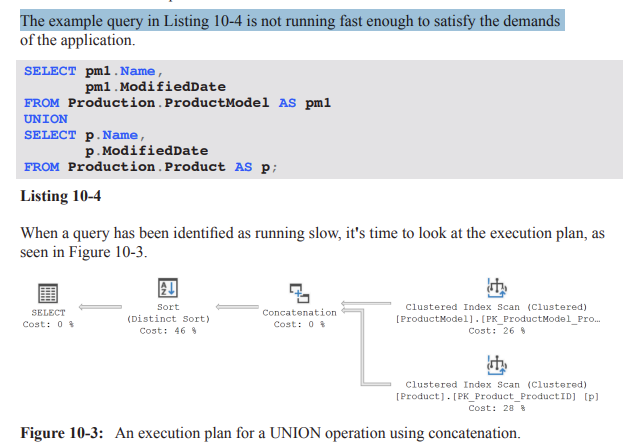This screenshot has width=625, height=444.
Task: Select the arrow from Concatenation to Sort
Action: pos(237,307)
